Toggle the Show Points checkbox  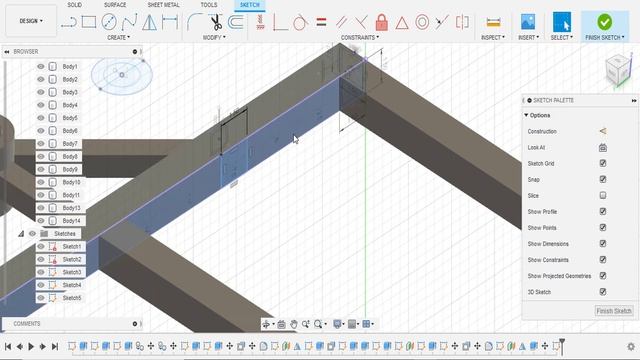click(x=603, y=227)
